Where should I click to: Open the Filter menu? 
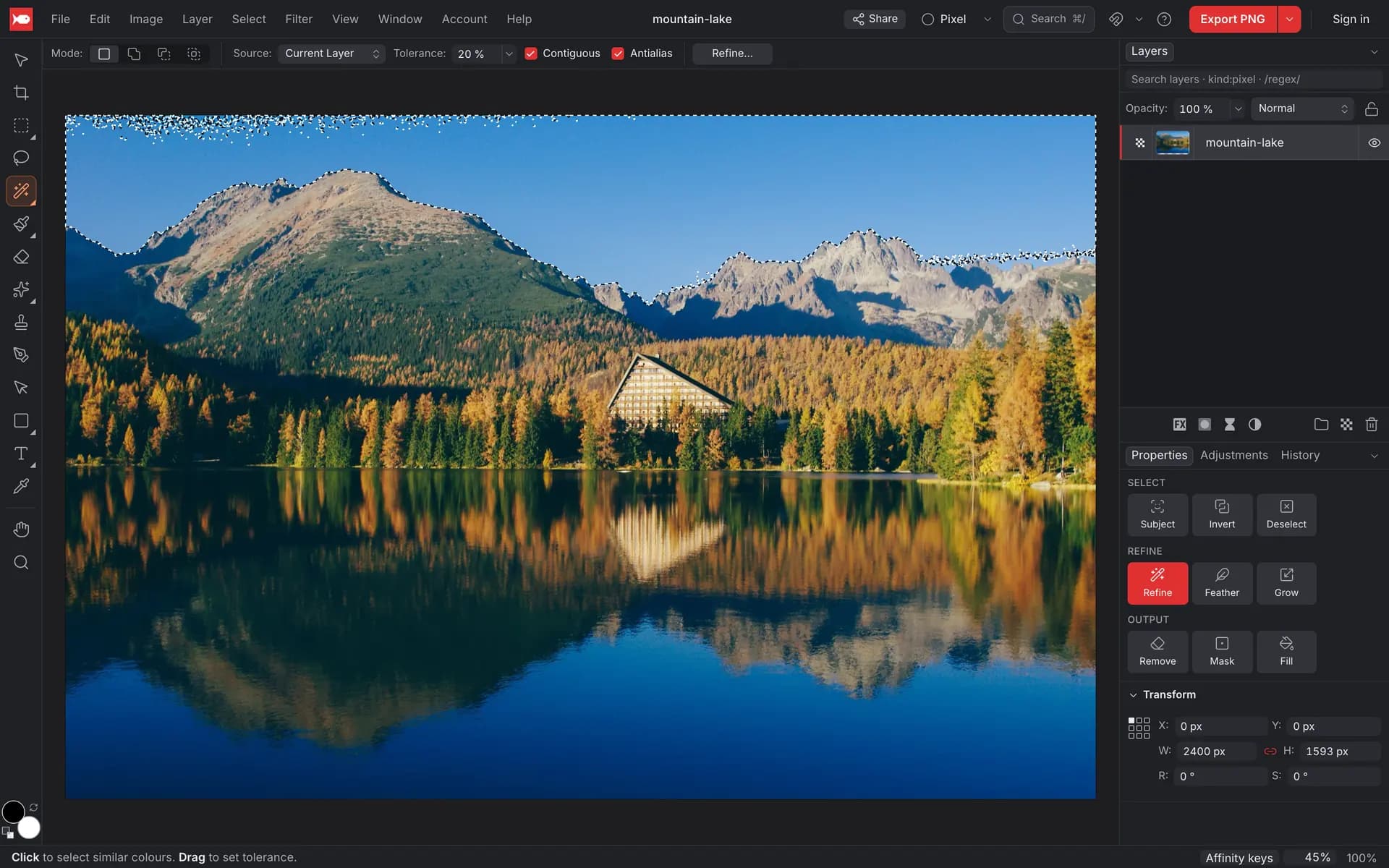[299, 20]
